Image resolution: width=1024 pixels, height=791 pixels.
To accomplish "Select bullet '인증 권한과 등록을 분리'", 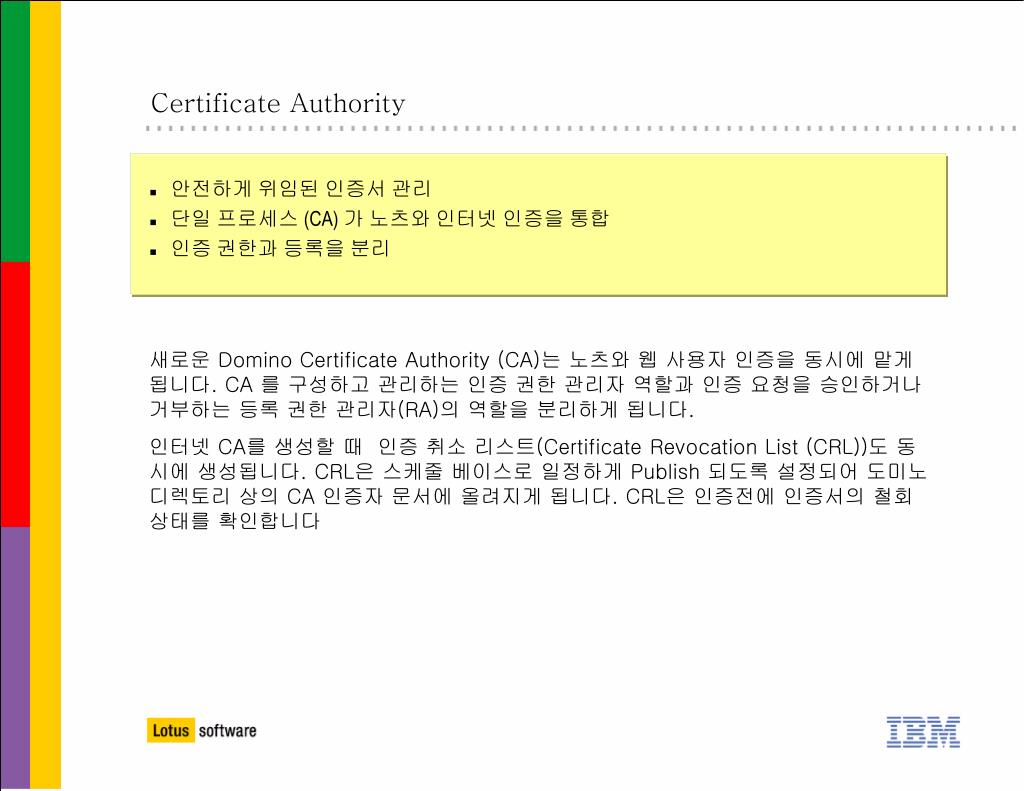I will click(280, 248).
